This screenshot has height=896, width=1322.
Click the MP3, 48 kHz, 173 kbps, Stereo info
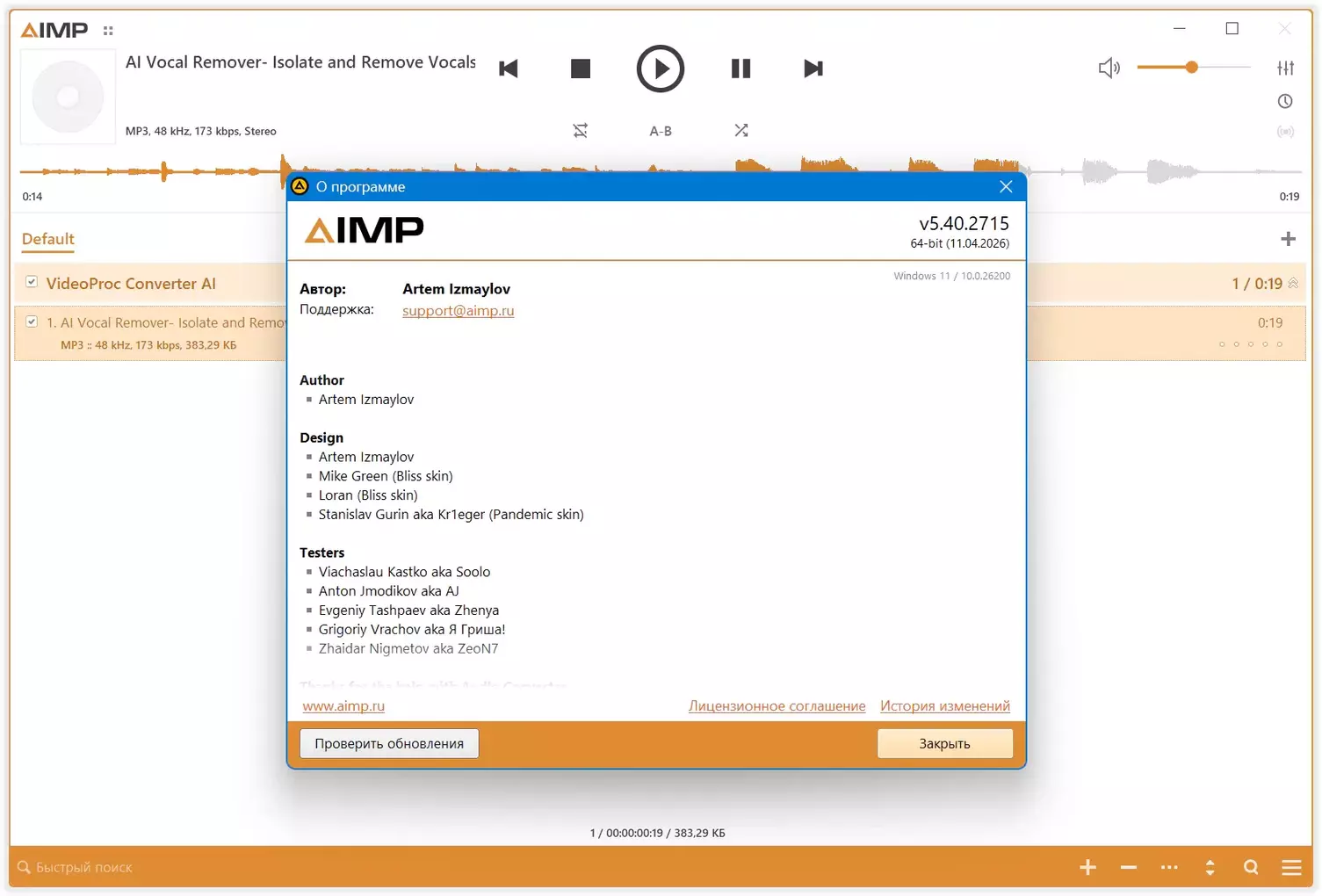click(x=201, y=131)
